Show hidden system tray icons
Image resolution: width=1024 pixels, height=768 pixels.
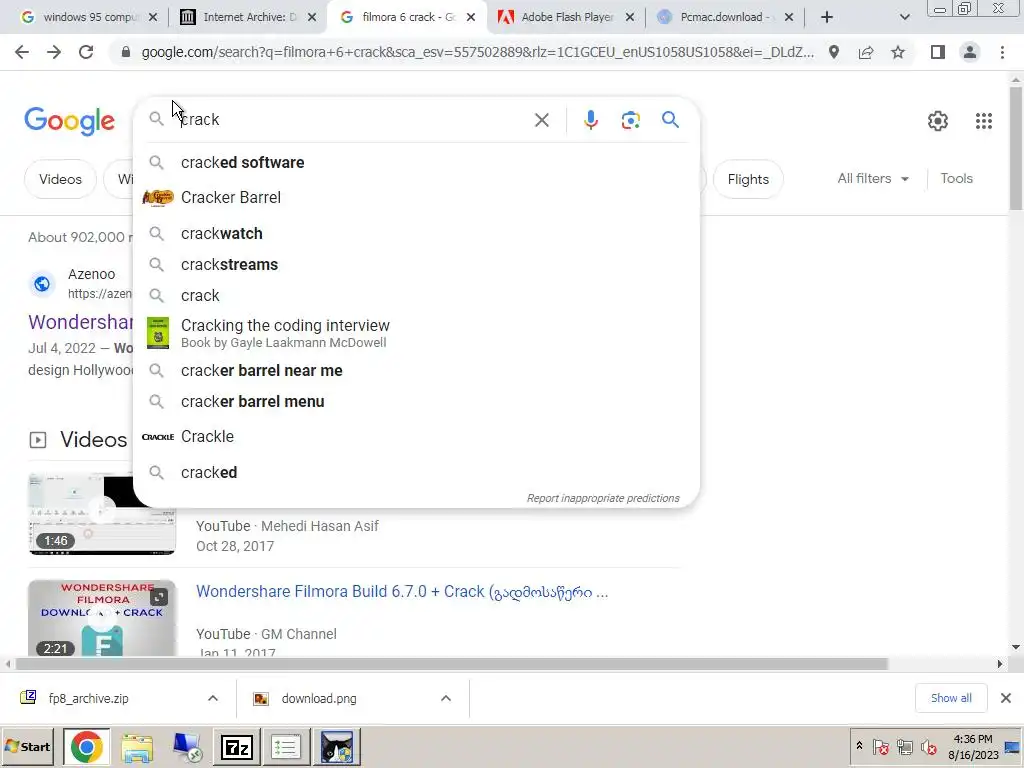(859, 746)
